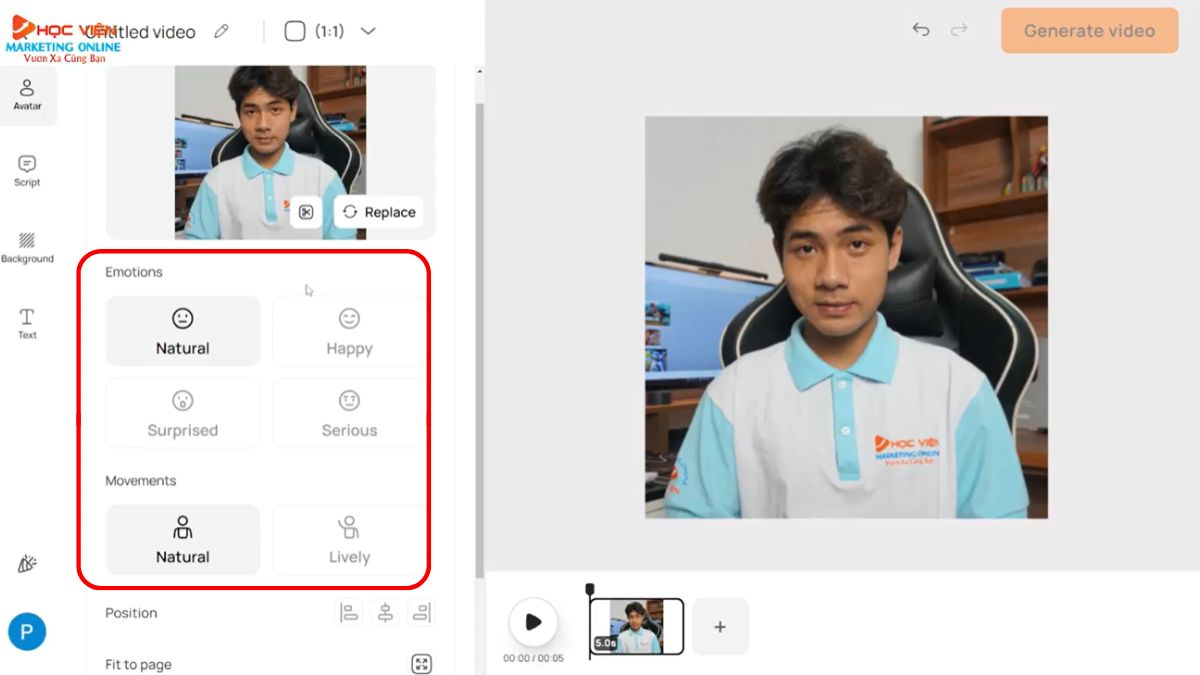Click the undo arrow icon
Viewport: 1200px width, 675px height.
click(921, 30)
